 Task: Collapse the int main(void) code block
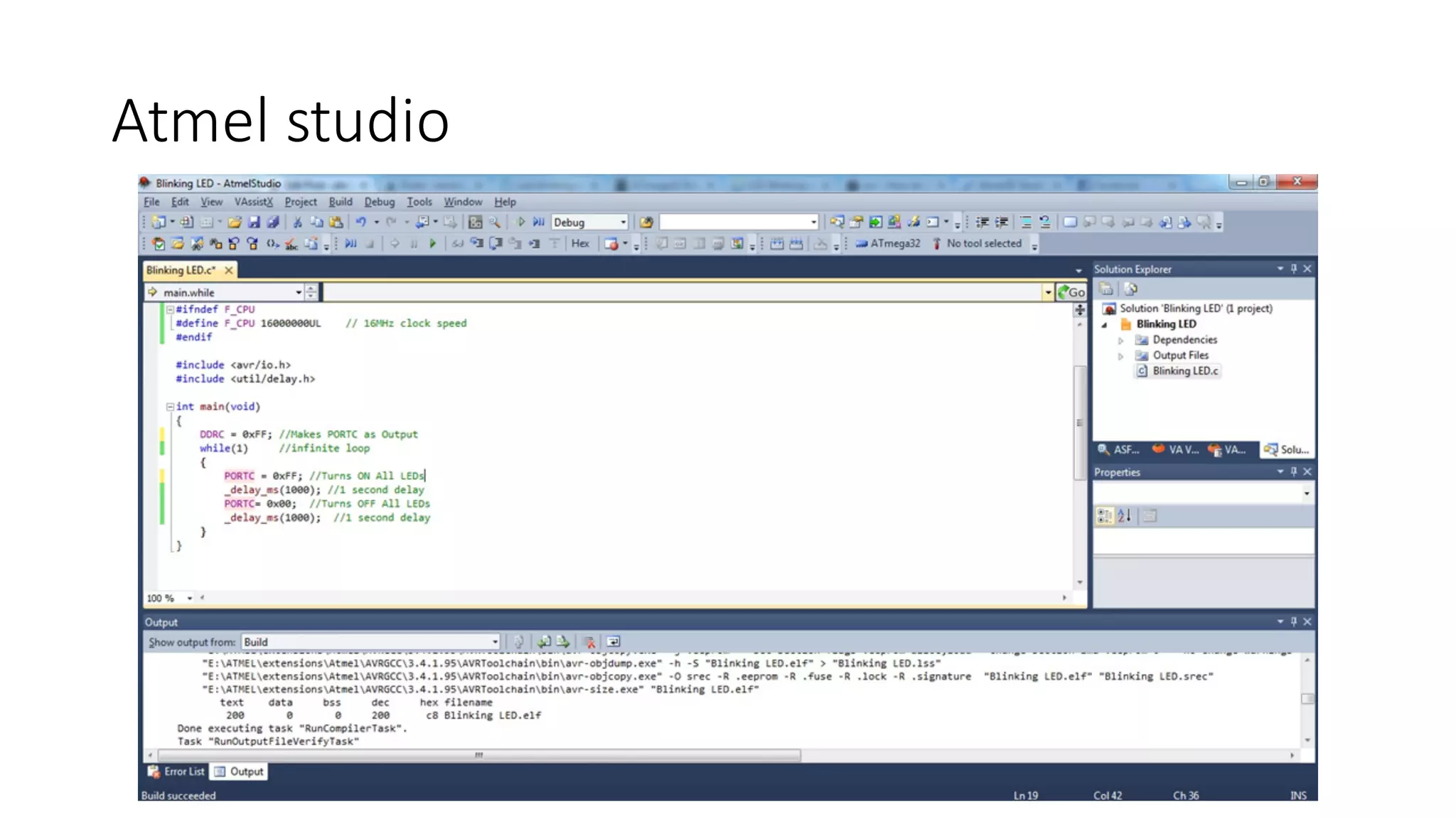[170, 407]
